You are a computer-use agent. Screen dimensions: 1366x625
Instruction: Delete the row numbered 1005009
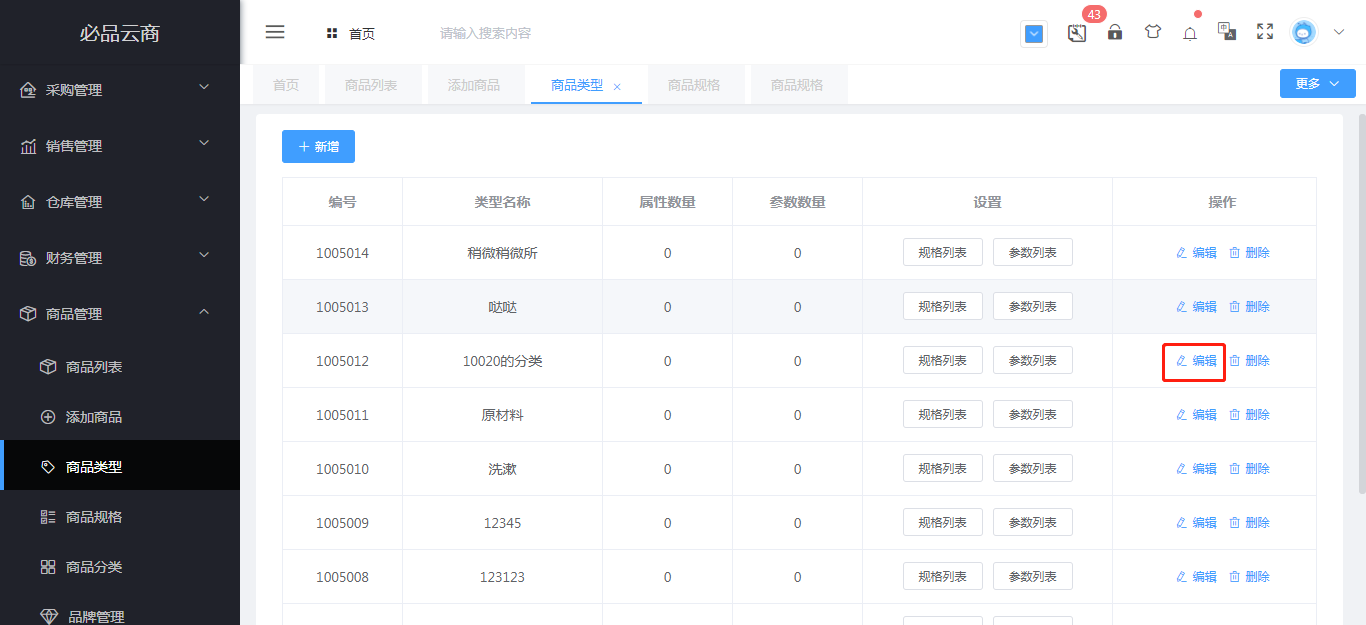coord(1249,523)
